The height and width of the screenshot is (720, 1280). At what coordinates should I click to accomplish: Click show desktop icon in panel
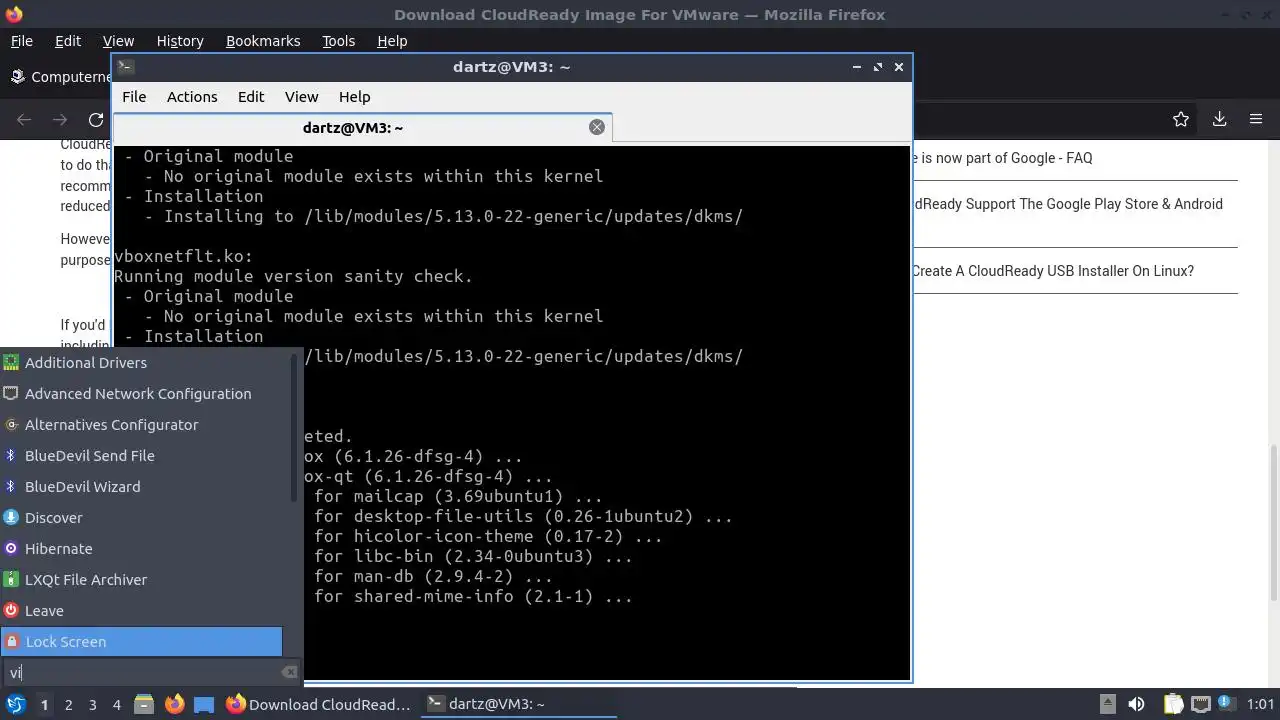click(204, 704)
